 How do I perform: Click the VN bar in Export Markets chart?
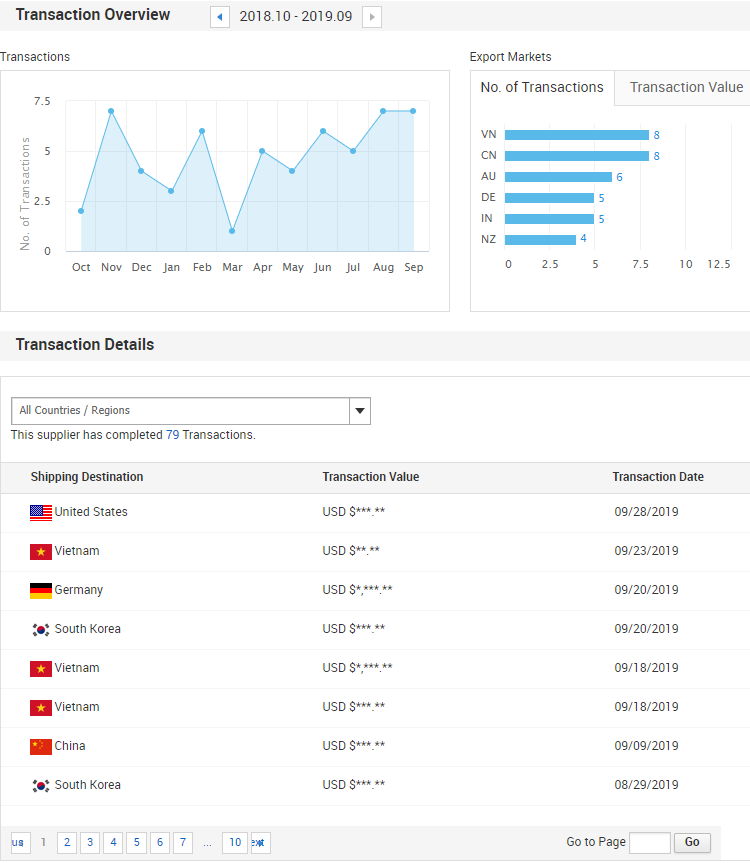pyautogui.click(x=577, y=135)
